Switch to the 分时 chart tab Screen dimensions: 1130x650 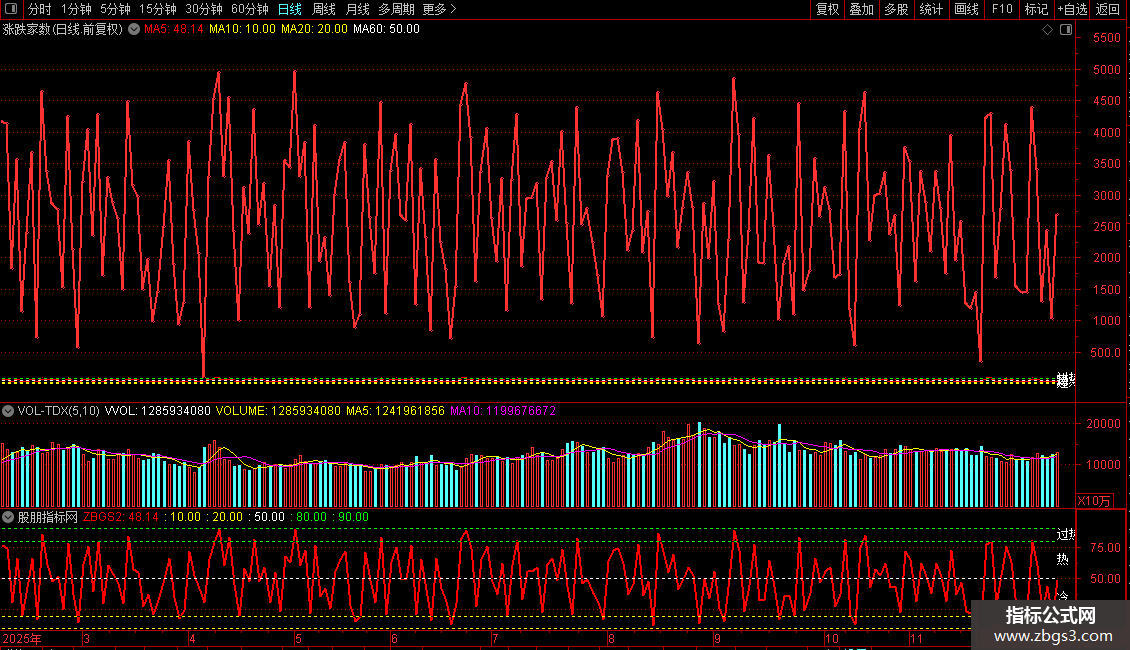[x=39, y=9]
